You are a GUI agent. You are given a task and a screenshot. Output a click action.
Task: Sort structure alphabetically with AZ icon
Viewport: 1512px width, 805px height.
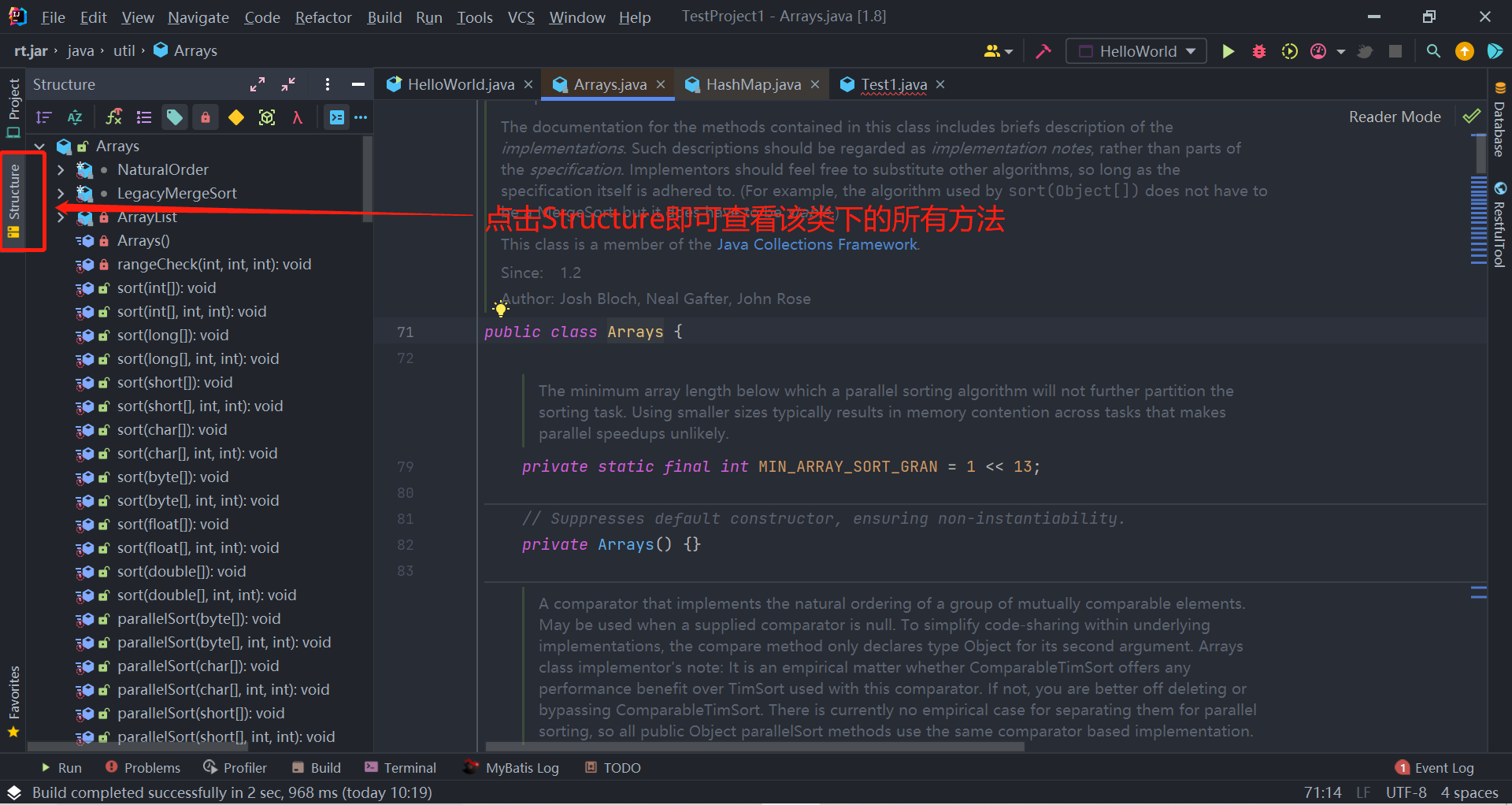click(x=75, y=117)
